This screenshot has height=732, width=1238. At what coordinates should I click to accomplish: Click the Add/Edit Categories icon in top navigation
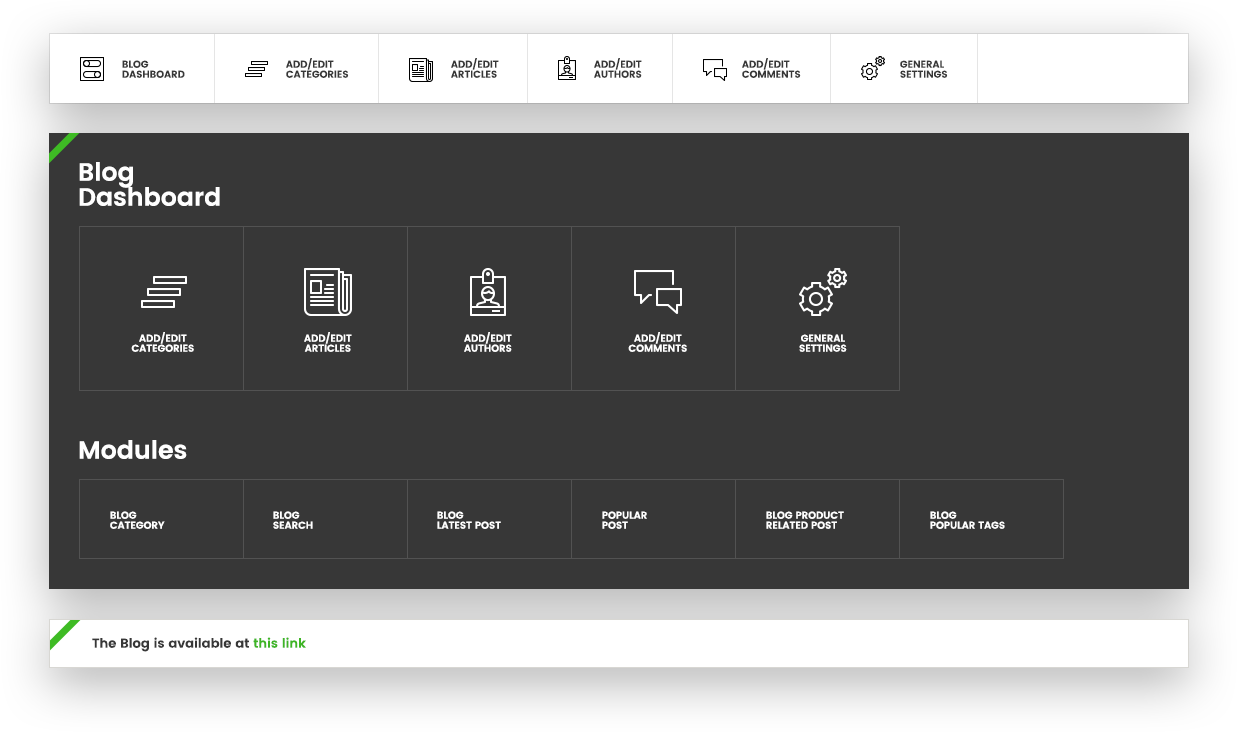pyautogui.click(x=256, y=69)
